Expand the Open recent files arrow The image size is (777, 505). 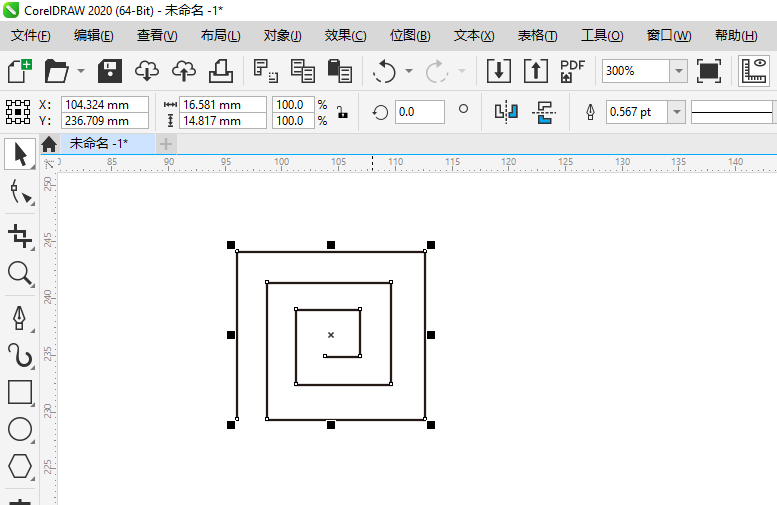pos(81,71)
